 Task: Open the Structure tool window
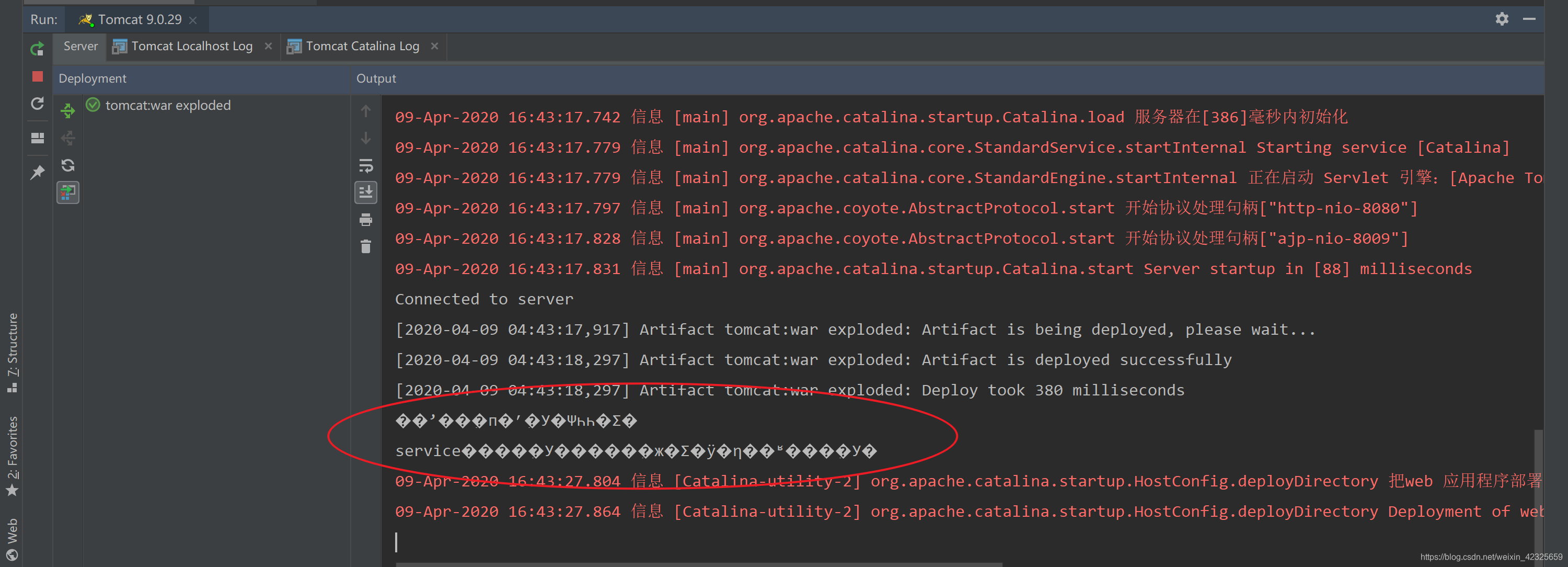[12, 352]
